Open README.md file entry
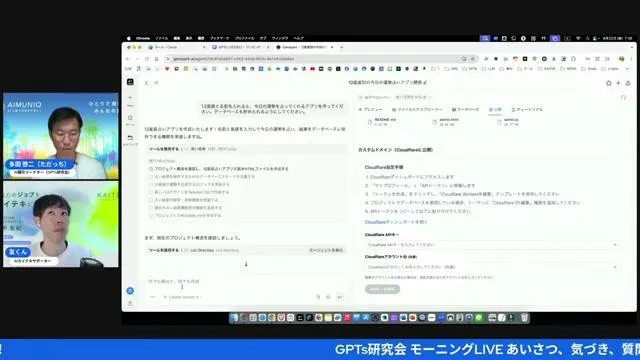This screenshot has width=640, height=360. 382,122
